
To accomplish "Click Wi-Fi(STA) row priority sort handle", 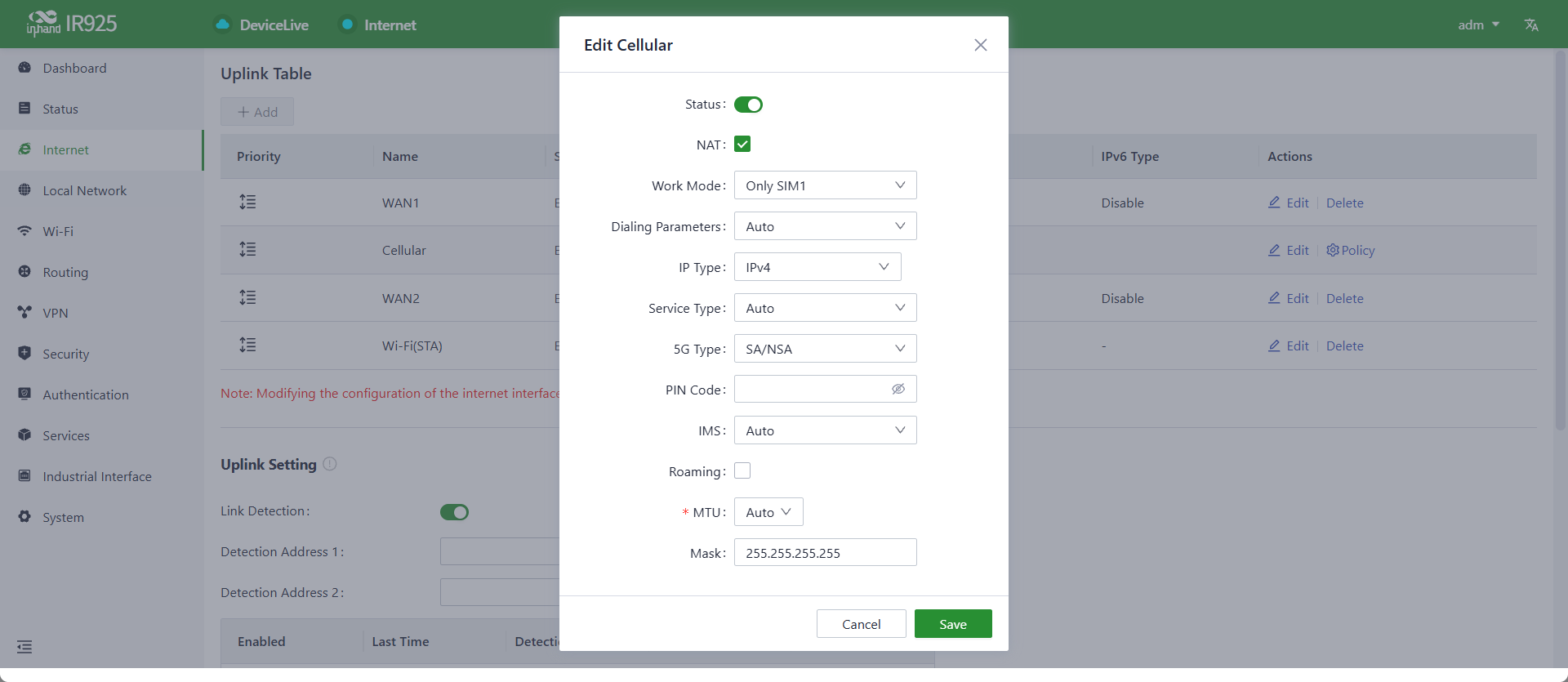I will click(247, 345).
